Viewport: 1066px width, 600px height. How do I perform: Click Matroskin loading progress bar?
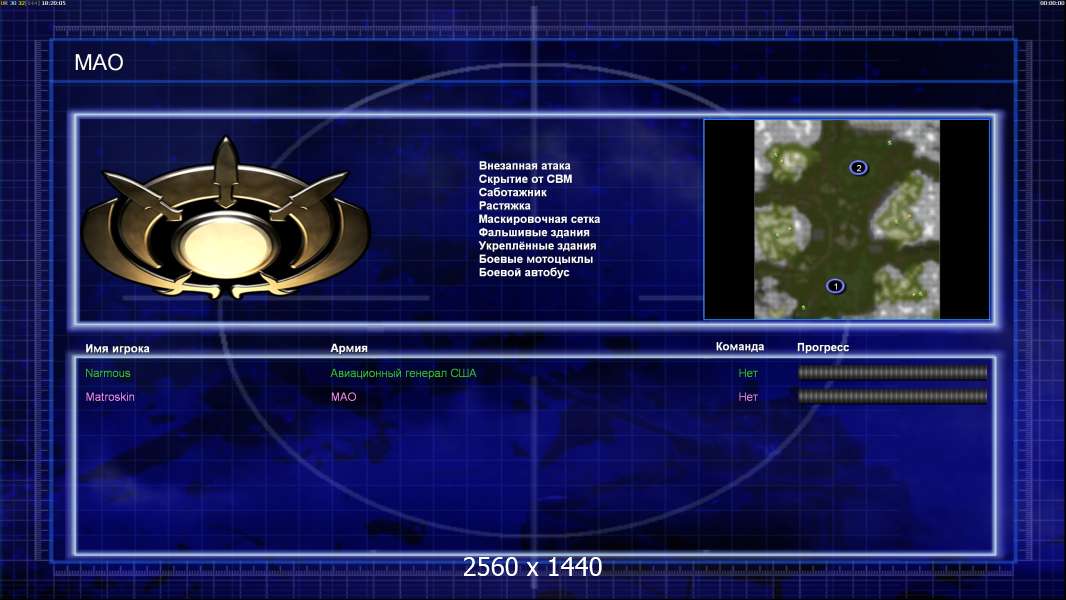click(x=893, y=396)
